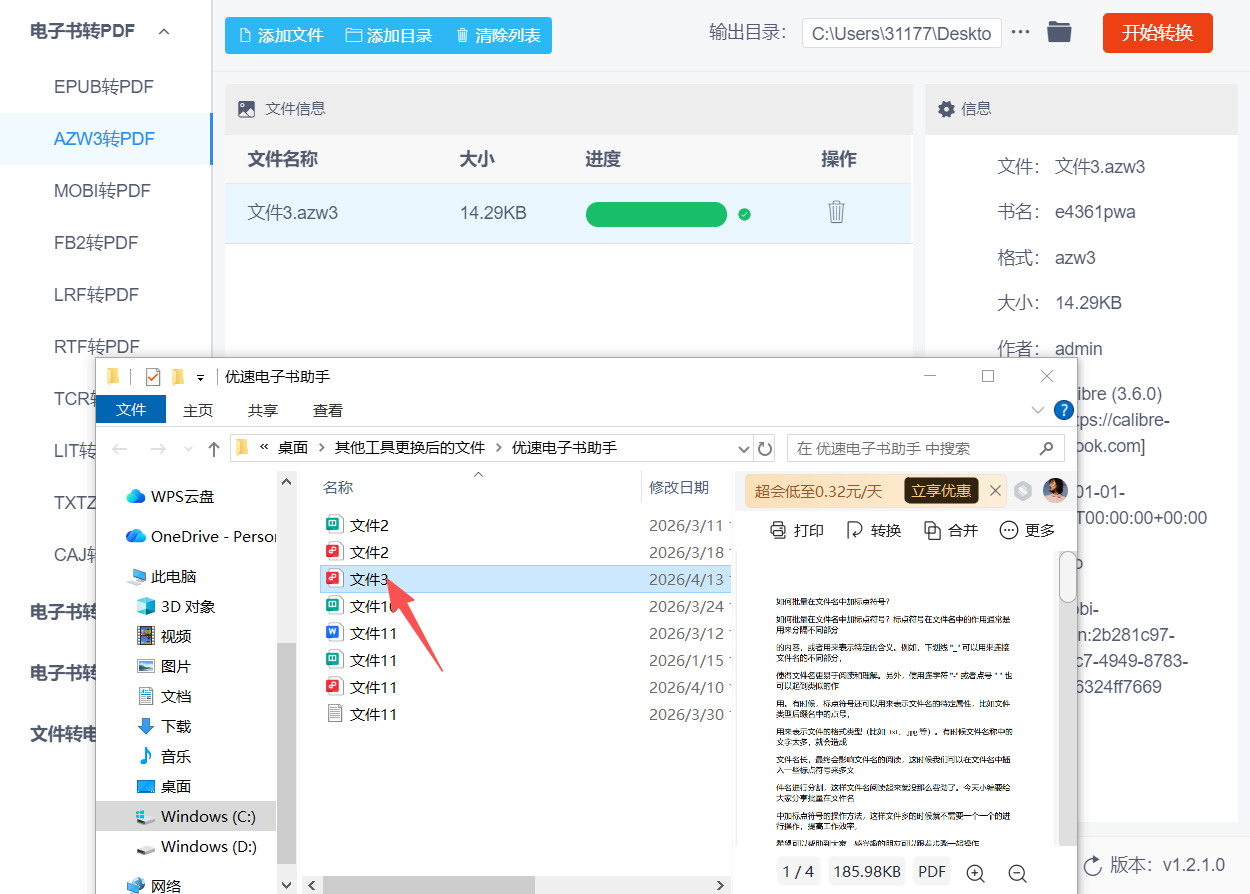Delete 文件3.azw3 using the trash icon
The height and width of the screenshot is (894, 1250).
click(836, 212)
